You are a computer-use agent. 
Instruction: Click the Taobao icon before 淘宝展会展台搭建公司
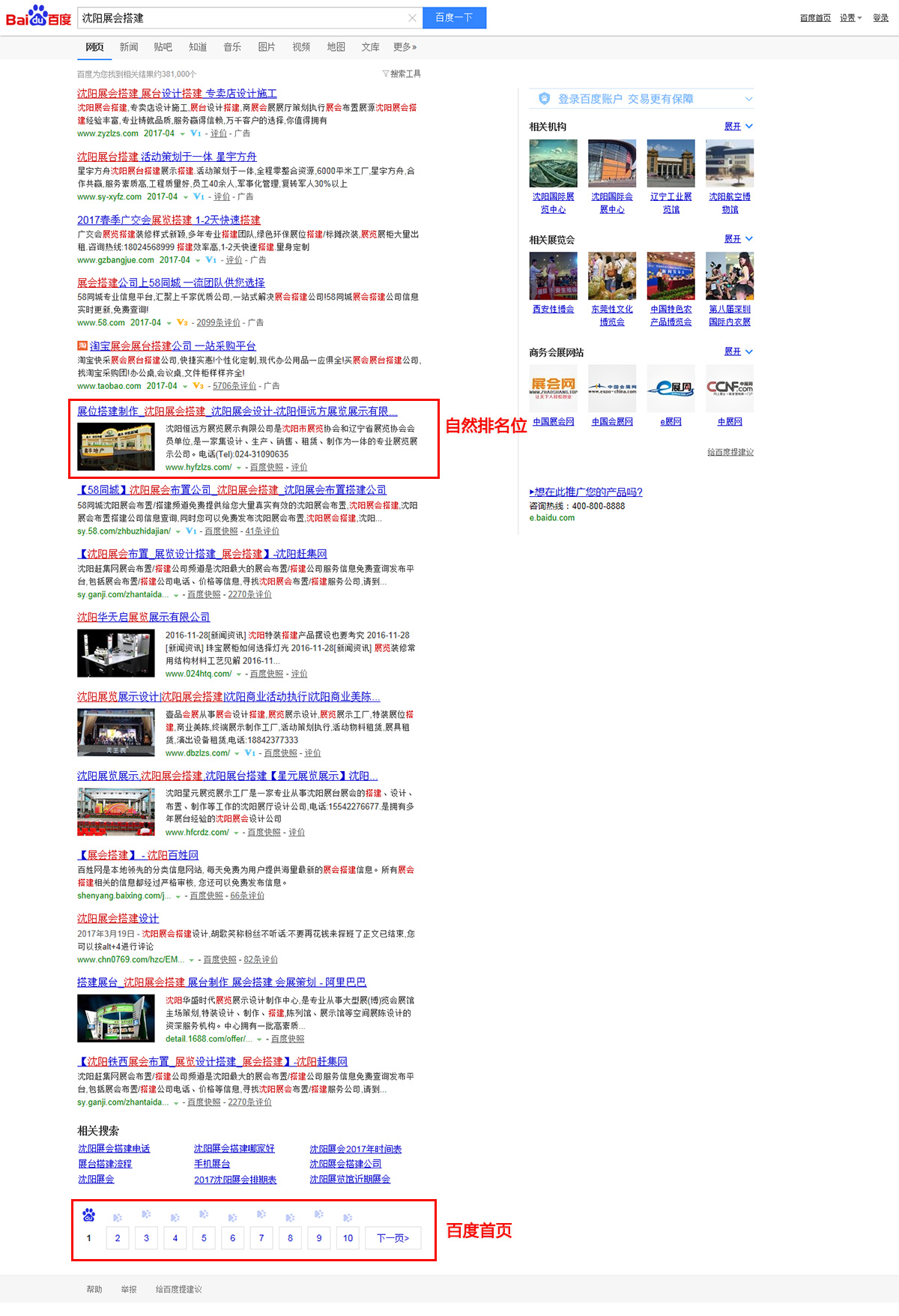click(x=82, y=345)
